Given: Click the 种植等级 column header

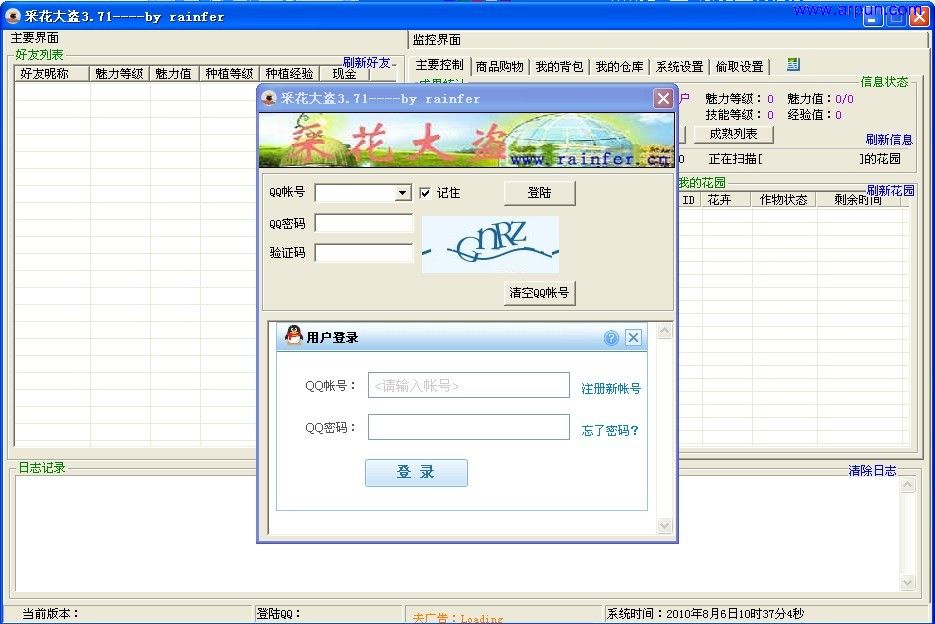Looking at the screenshot, I should click(x=230, y=73).
